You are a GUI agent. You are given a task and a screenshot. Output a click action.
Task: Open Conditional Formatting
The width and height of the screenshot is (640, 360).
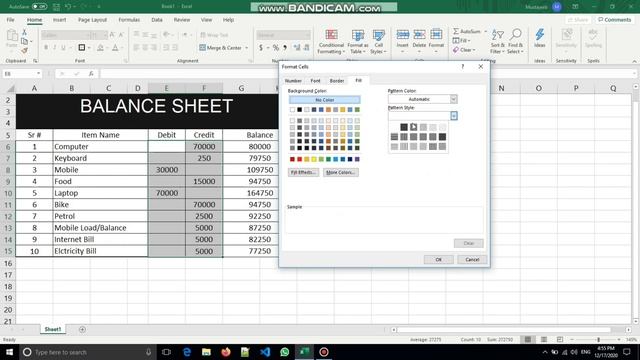[x=331, y=41]
